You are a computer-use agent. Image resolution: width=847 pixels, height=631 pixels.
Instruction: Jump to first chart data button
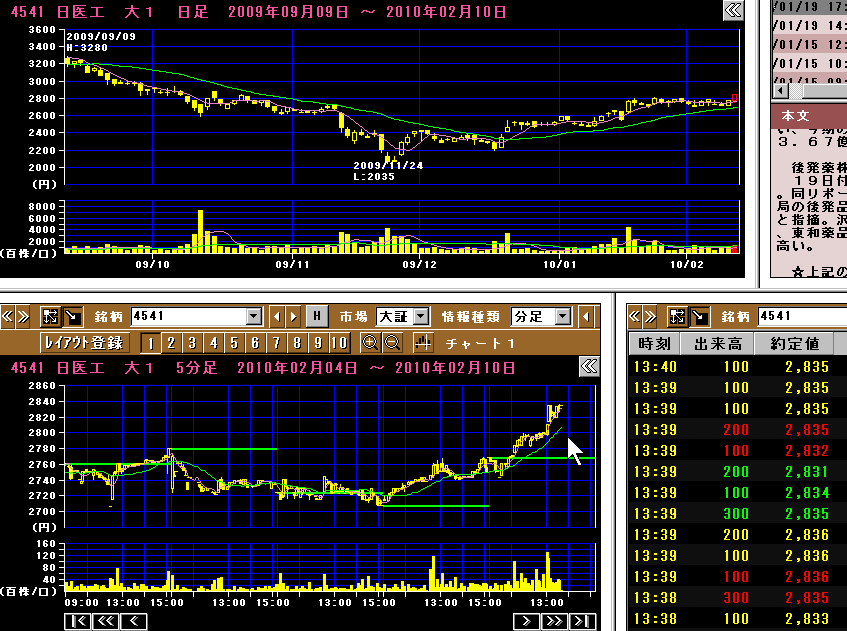[x=76, y=621]
